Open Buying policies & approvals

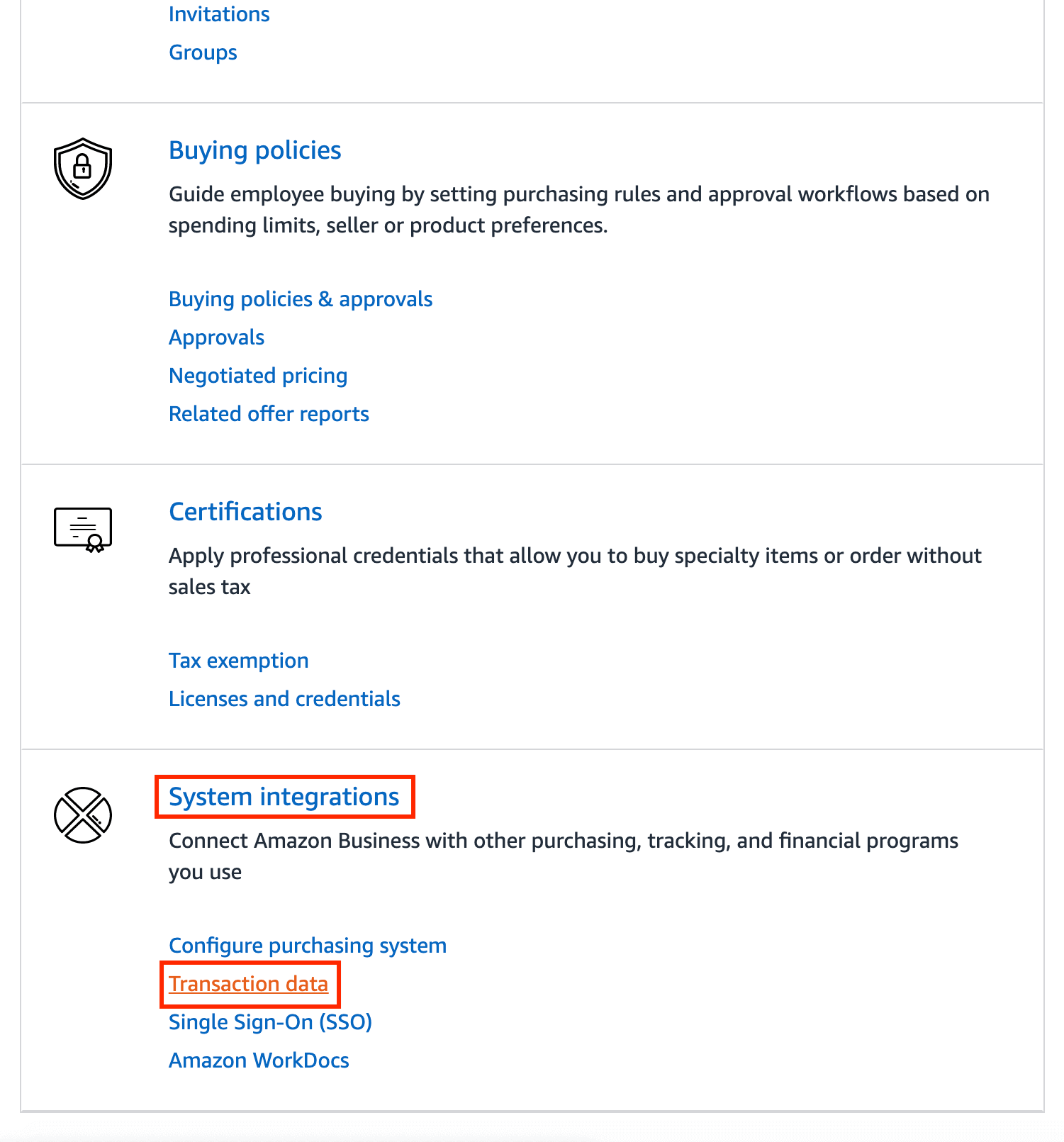(x=300, y=298)
